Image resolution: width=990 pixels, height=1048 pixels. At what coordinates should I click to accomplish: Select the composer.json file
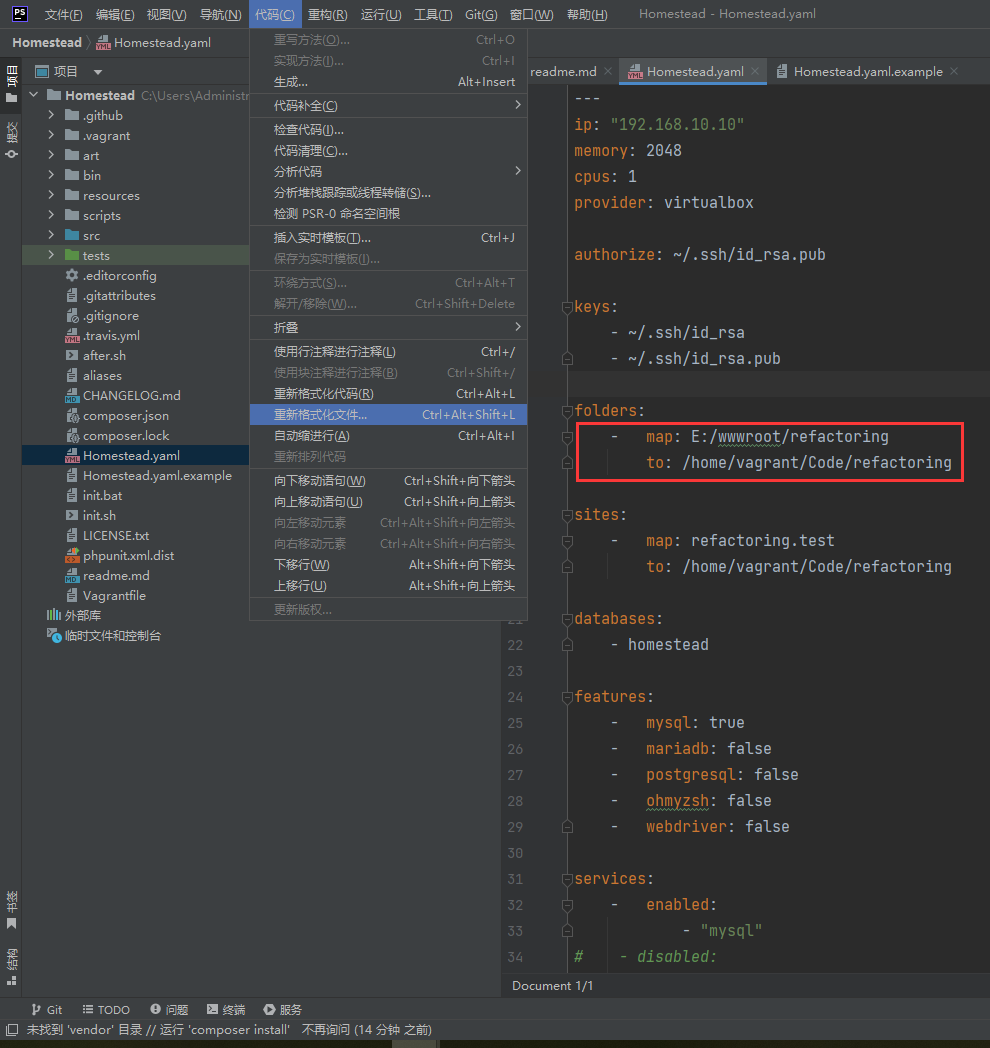[125, 416]
